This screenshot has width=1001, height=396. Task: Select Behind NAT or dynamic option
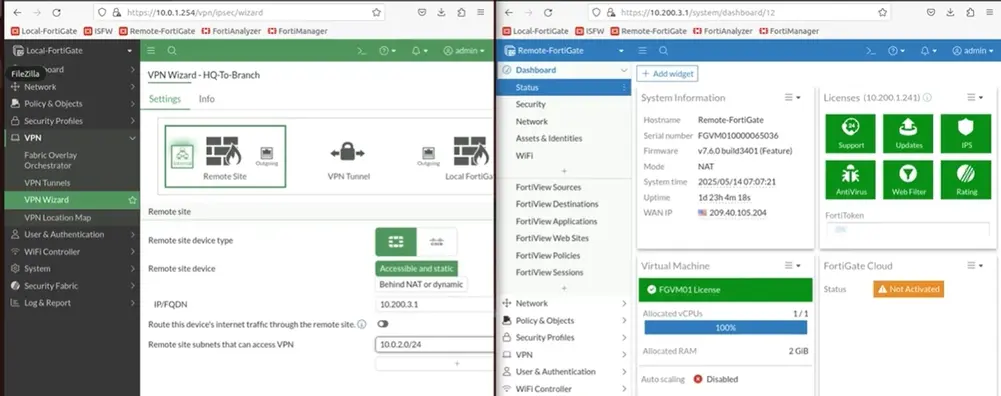421,284
